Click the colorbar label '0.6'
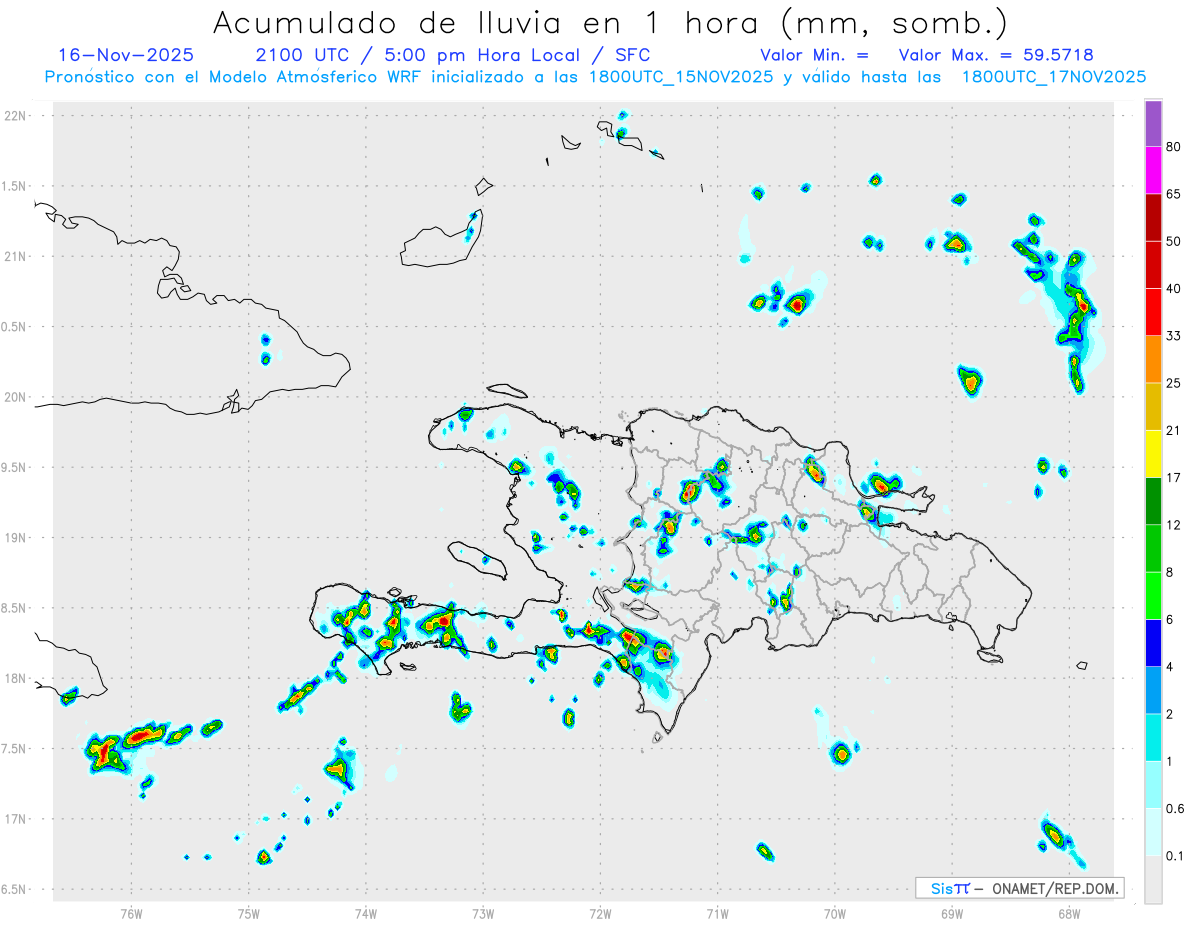 tap(1175, 809)
